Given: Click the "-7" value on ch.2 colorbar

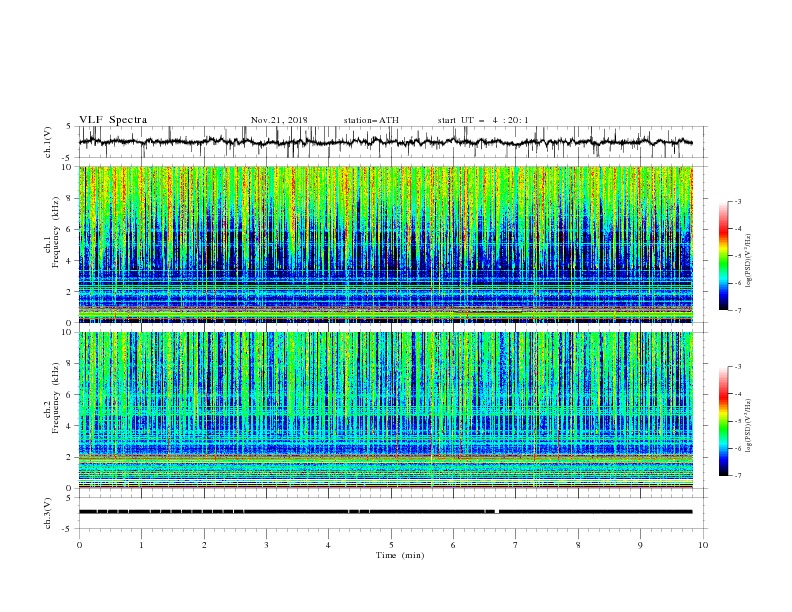Looking at the screenshot, I should tap(738, 475).
